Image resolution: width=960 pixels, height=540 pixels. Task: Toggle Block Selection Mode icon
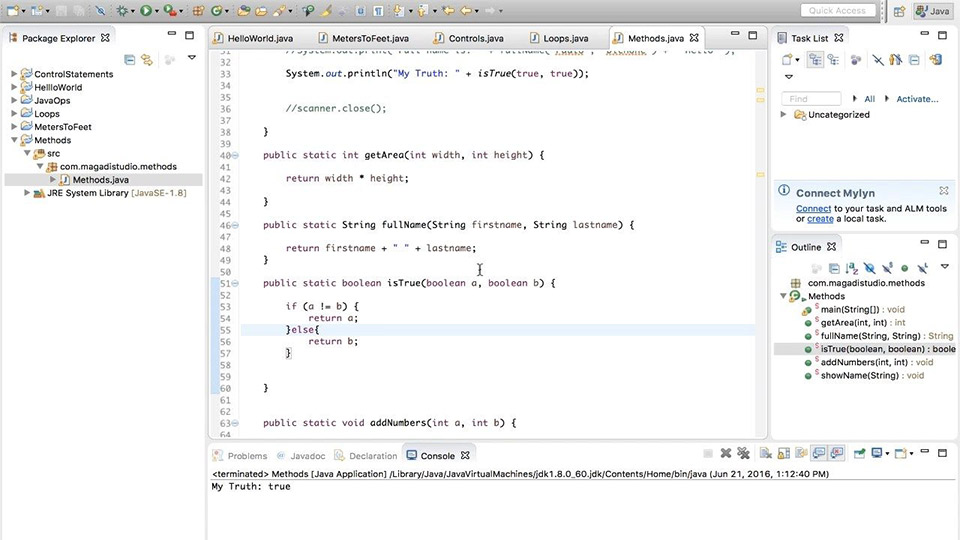(x=360, y=10)
